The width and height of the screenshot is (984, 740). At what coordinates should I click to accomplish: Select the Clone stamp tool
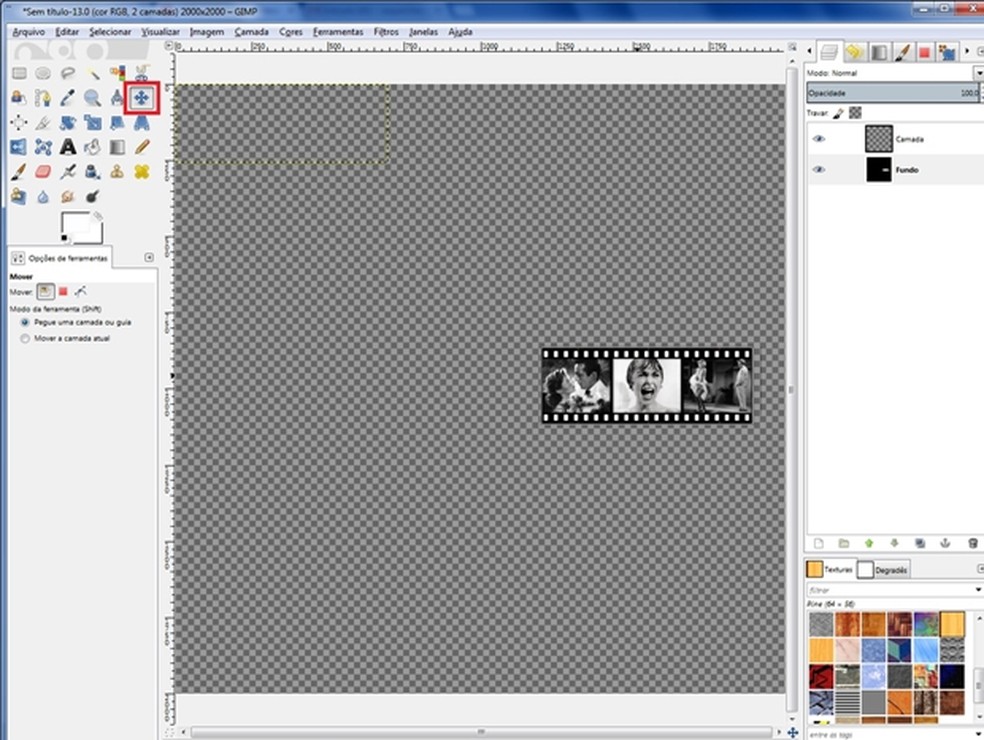tap(117, 171)
